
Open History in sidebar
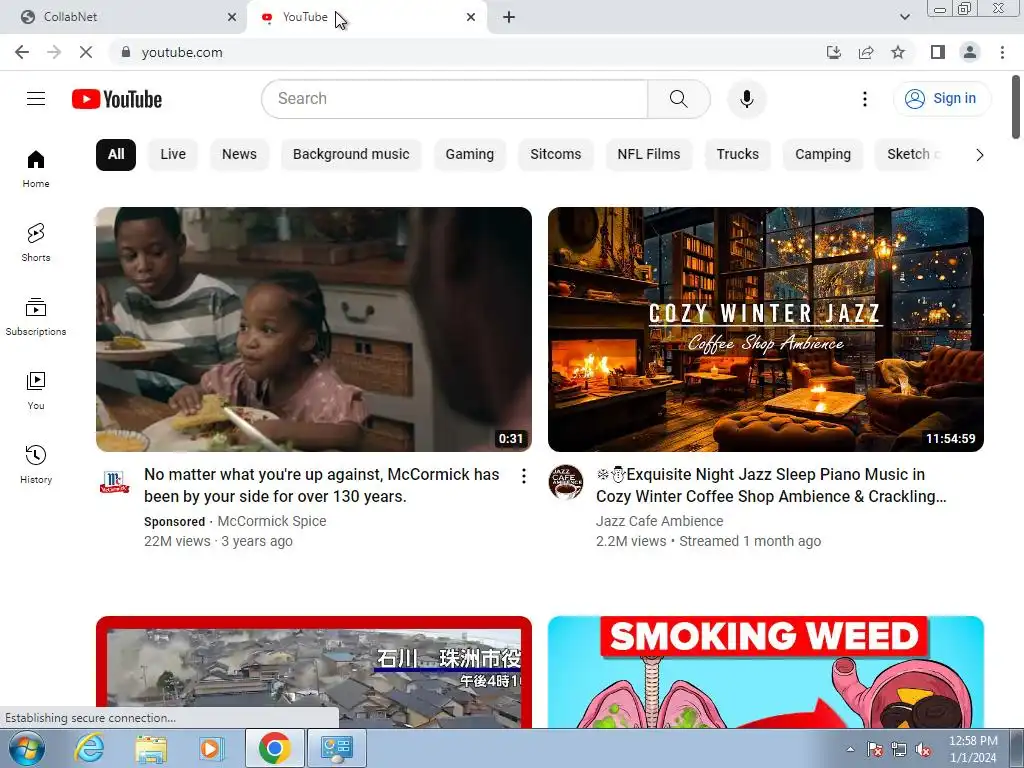(36, 465)
